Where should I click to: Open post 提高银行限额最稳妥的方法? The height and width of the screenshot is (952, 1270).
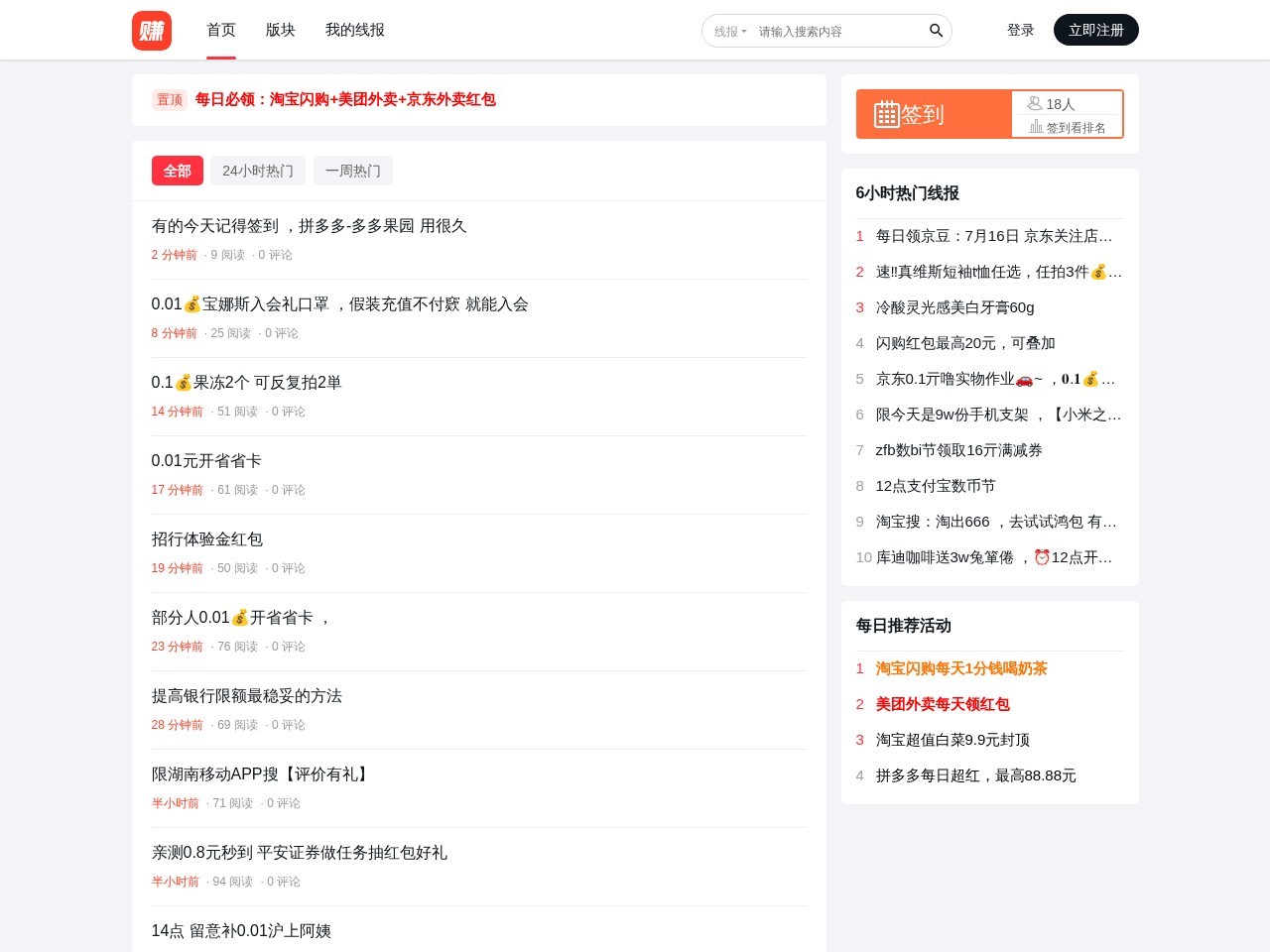pos(247,696)
